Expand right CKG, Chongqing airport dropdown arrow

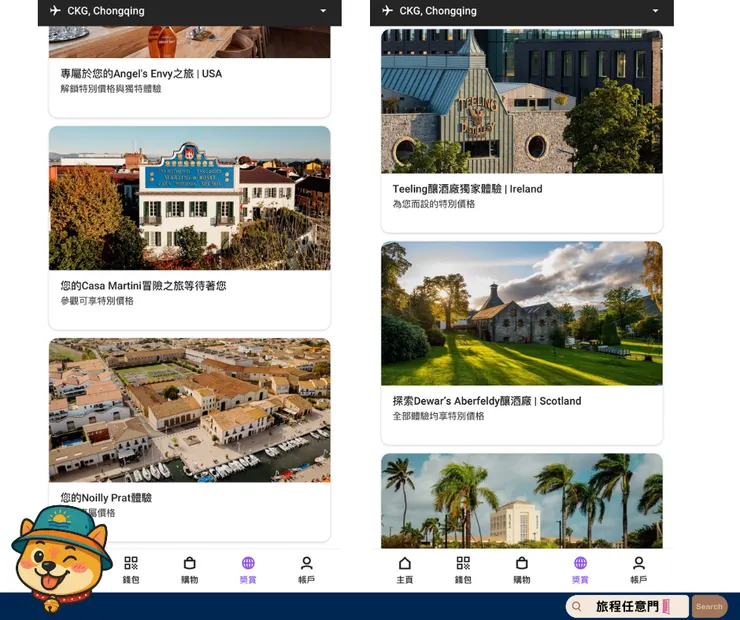point(656,11)
